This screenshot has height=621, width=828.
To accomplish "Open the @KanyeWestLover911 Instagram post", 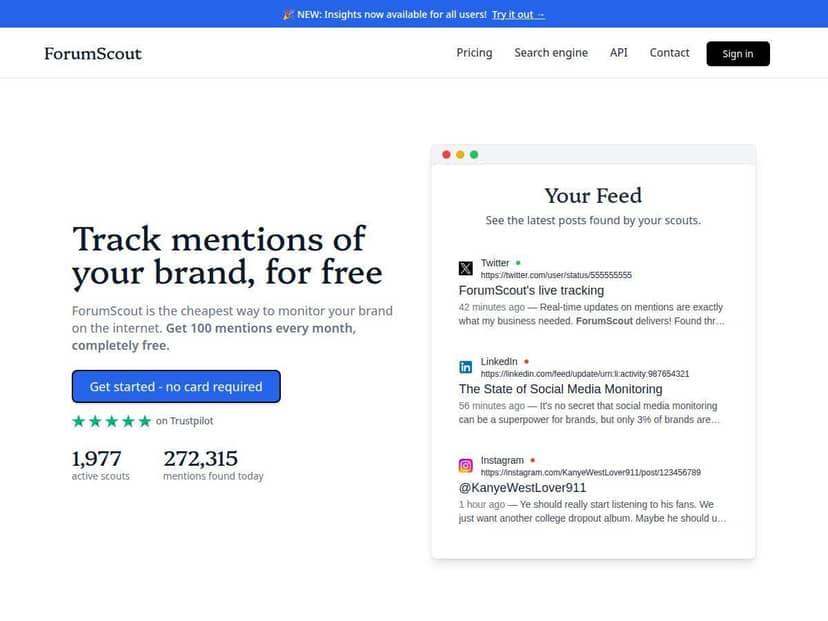I will pos(521,487).
